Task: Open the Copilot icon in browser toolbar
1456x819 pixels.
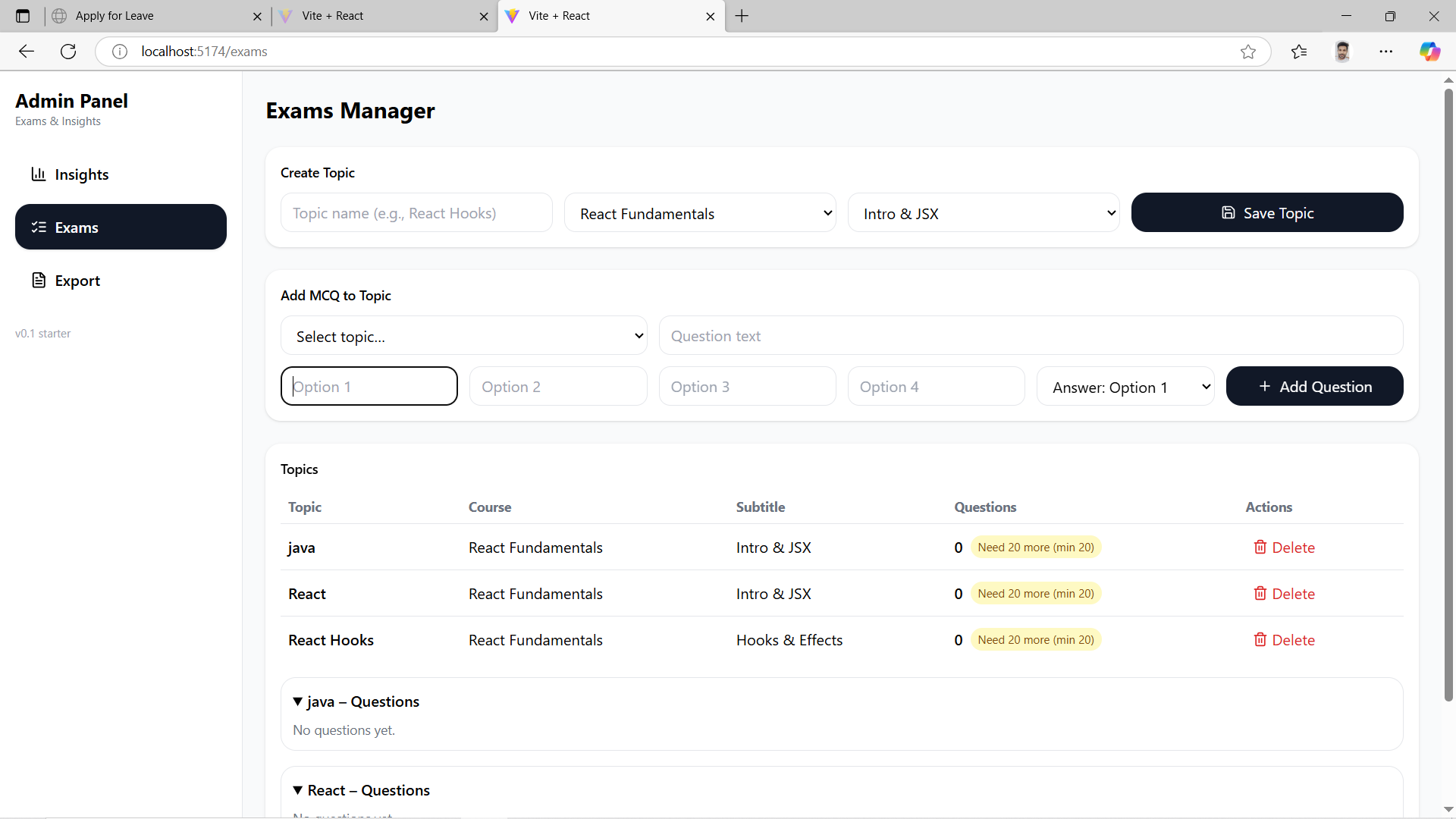Action: (1429, 52)
